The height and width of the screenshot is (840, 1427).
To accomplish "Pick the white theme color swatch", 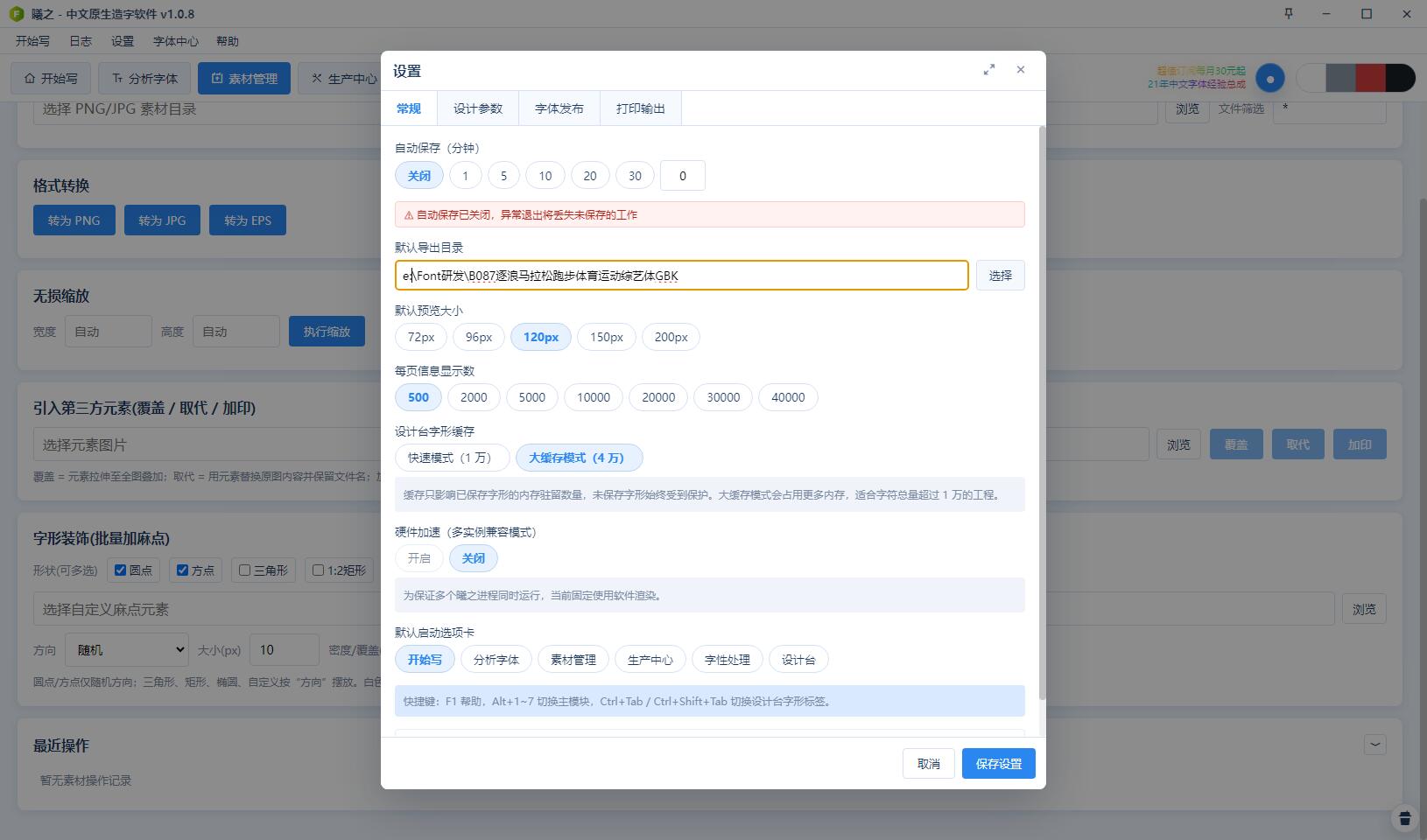I will [1311, 78].
